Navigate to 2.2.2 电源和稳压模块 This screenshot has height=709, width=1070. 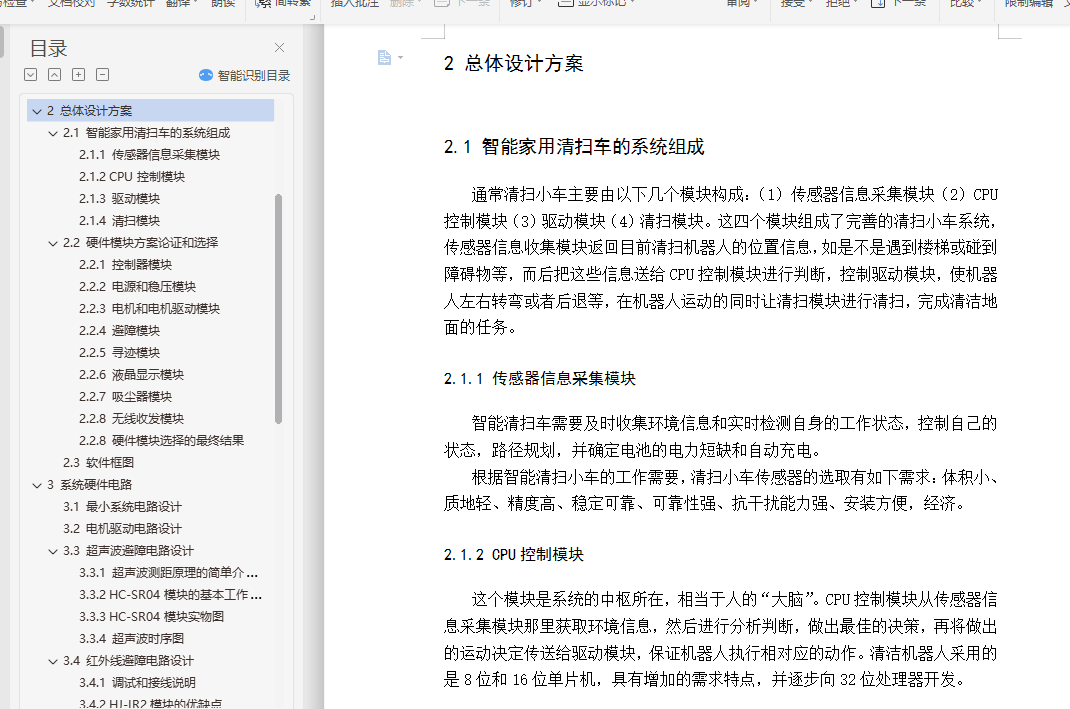tap(137, 287)
